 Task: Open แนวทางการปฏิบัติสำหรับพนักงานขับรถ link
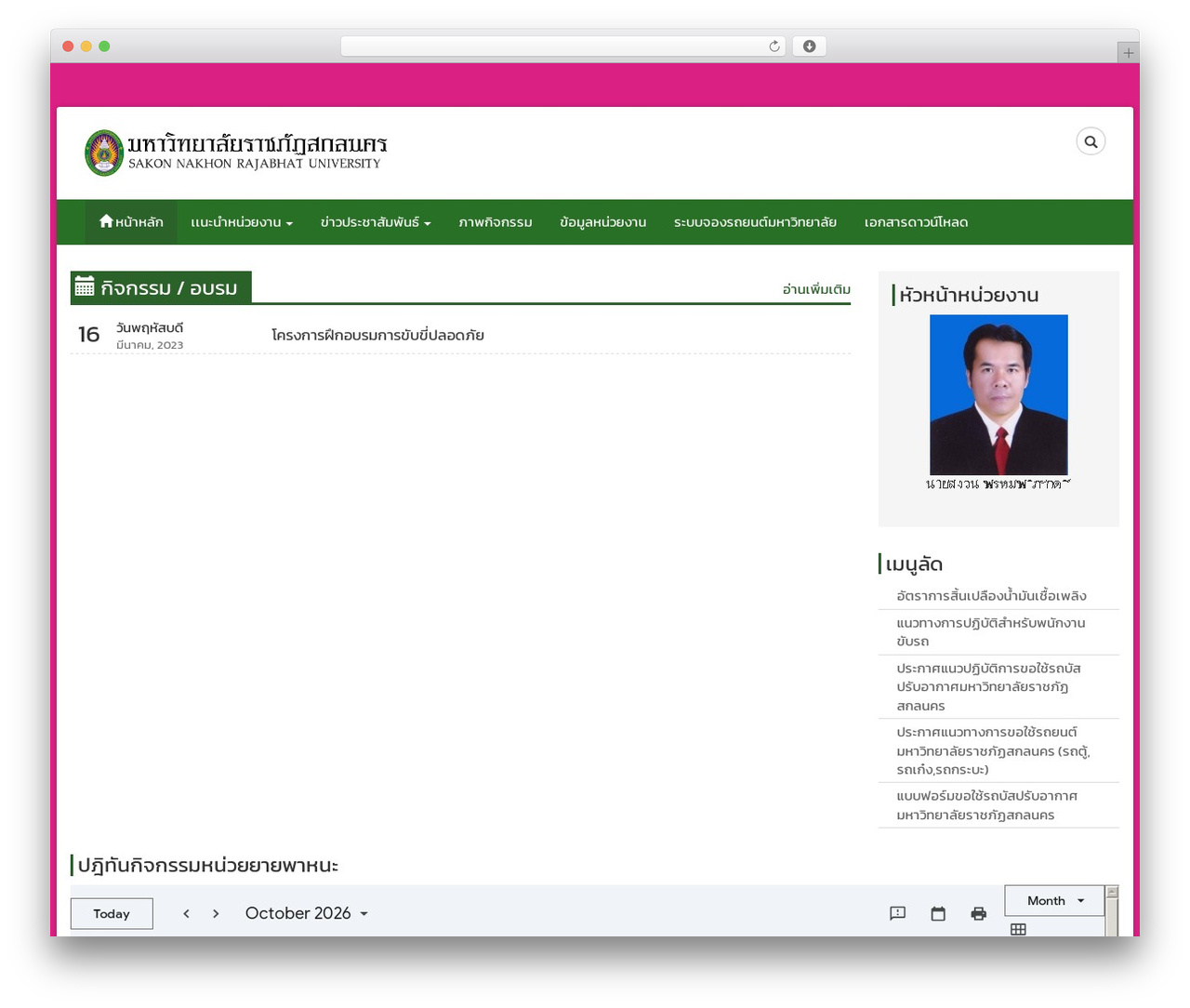(991, 632)
